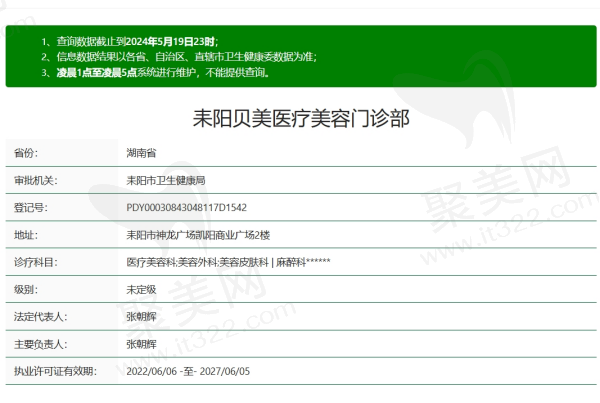This screenshot has height=403, width=600.
Task: Click the 法定代表人 label
Action: point(41,317)
